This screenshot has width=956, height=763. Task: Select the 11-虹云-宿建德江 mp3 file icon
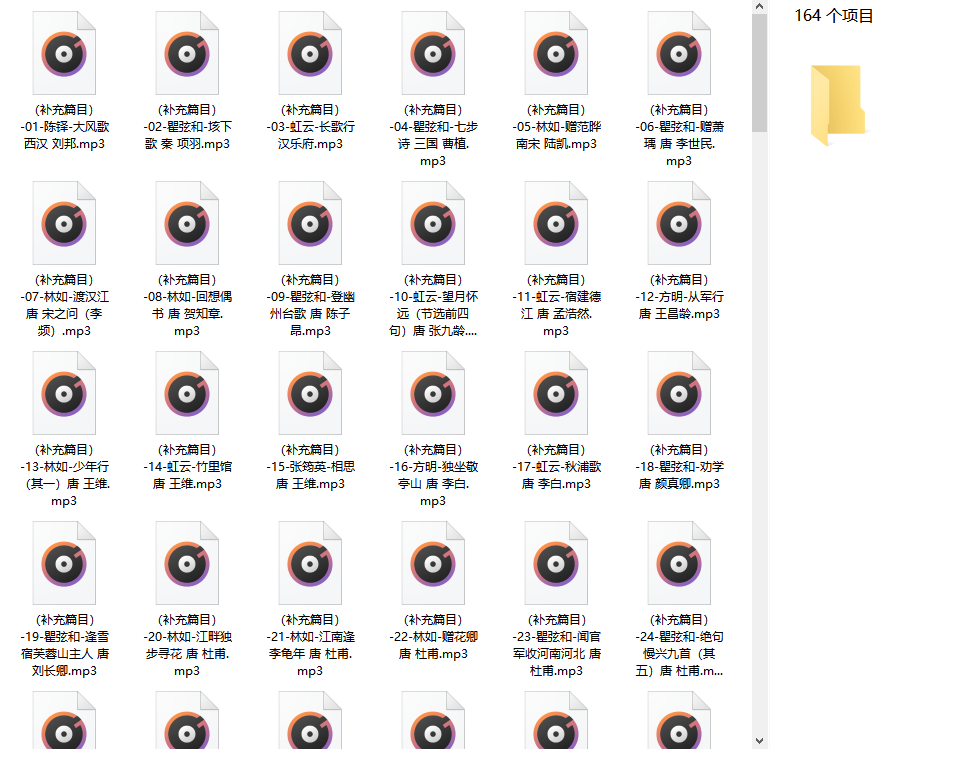point(556,223)
